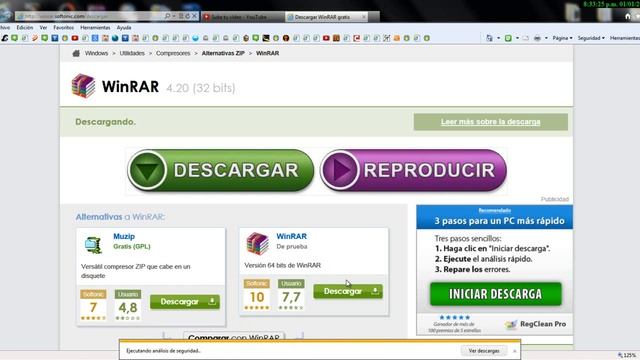Click the Publicidad label
The height and width of the screenshot is (360, 640).
[555, 199]
